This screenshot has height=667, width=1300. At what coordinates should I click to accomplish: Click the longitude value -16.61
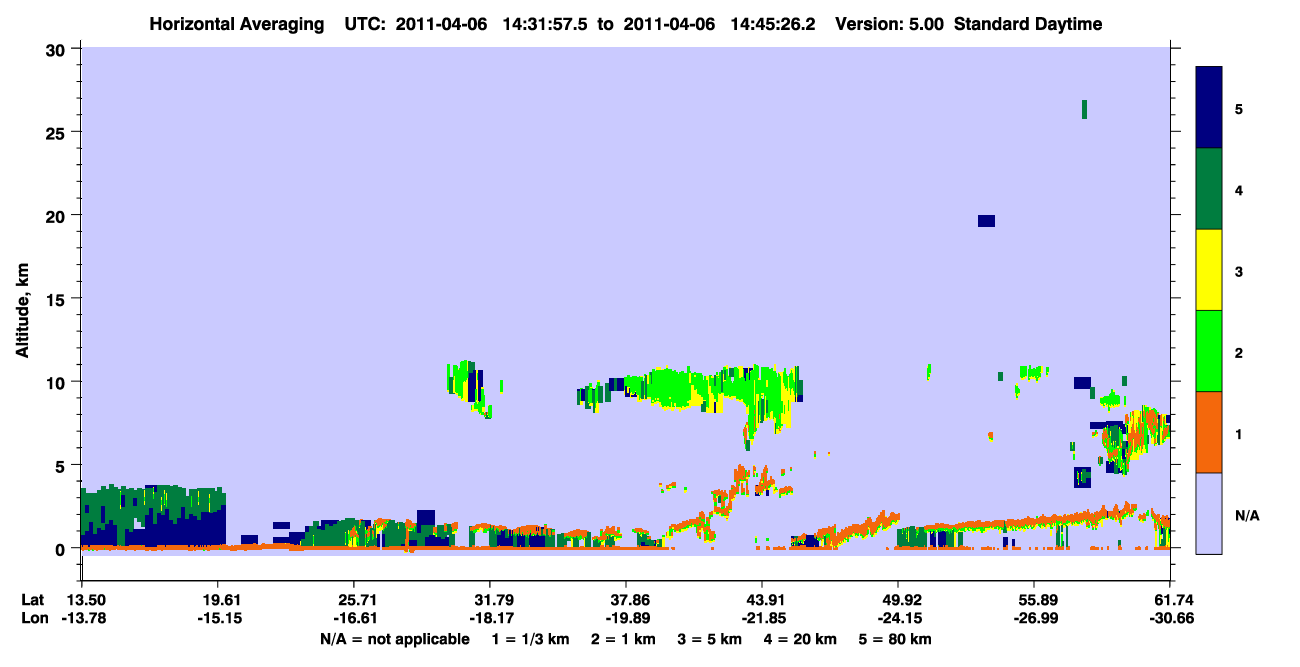pos(354,618)
